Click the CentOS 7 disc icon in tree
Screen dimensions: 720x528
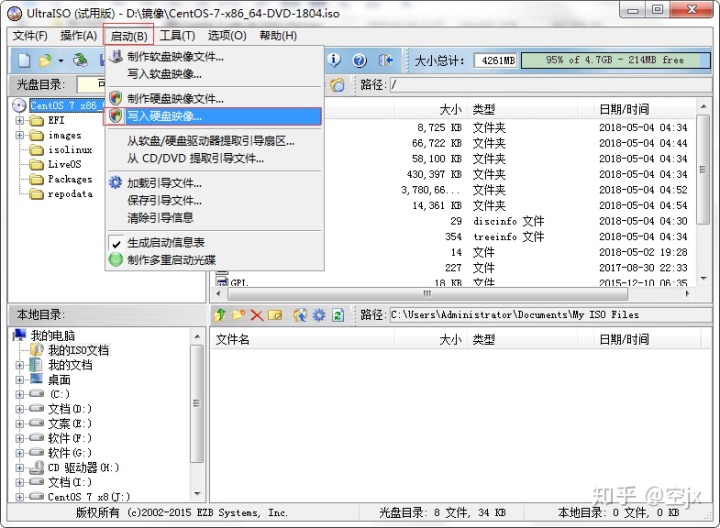tap(19, 106)
